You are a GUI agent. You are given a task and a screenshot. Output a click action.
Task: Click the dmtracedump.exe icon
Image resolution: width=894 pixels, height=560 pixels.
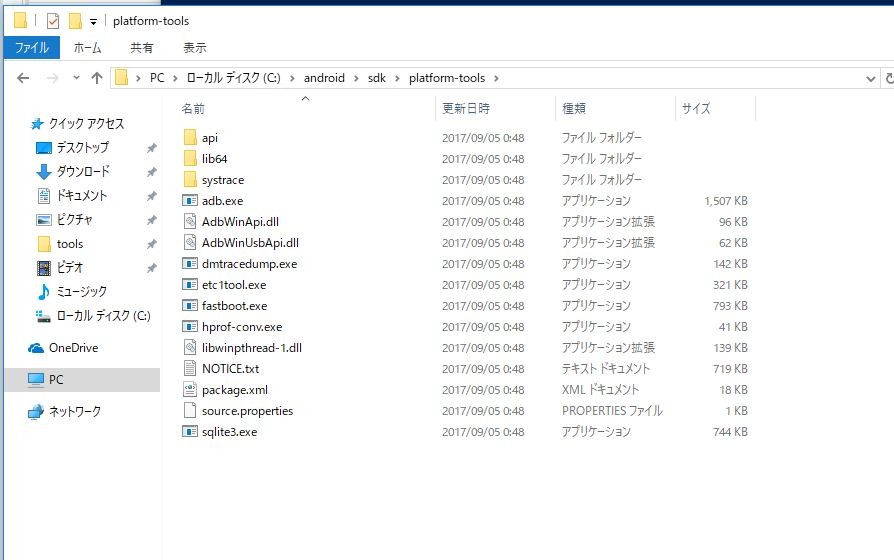pyautogui.click(x=190, y=263)
